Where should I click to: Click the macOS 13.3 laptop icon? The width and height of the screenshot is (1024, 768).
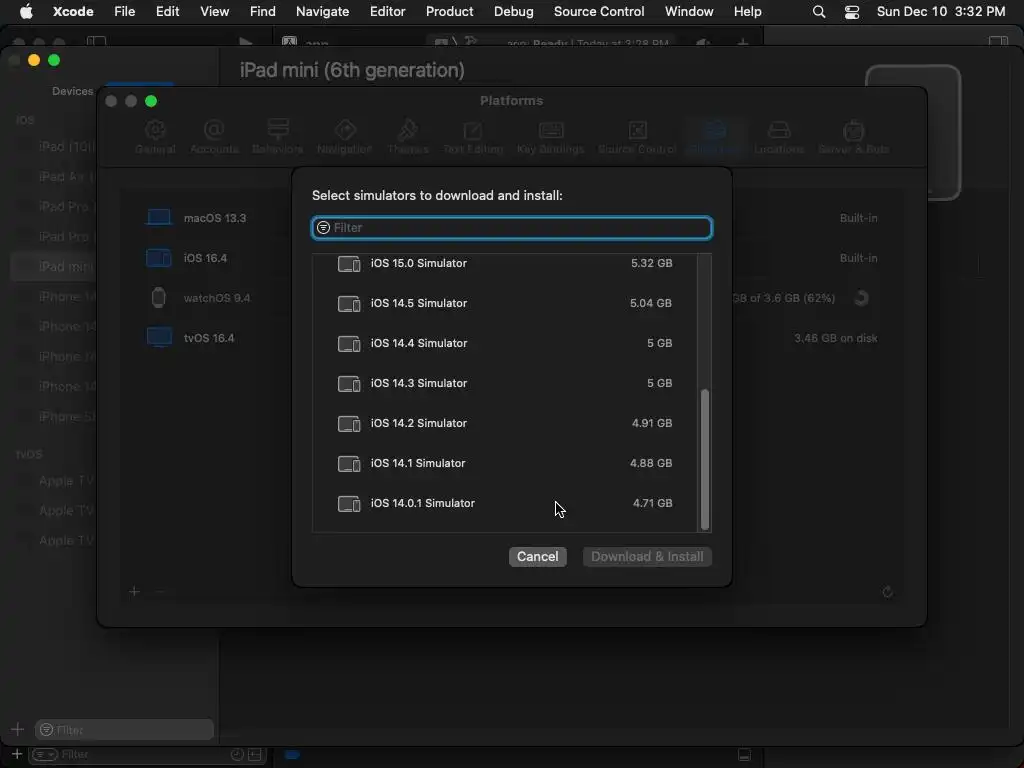click(158, 217)
